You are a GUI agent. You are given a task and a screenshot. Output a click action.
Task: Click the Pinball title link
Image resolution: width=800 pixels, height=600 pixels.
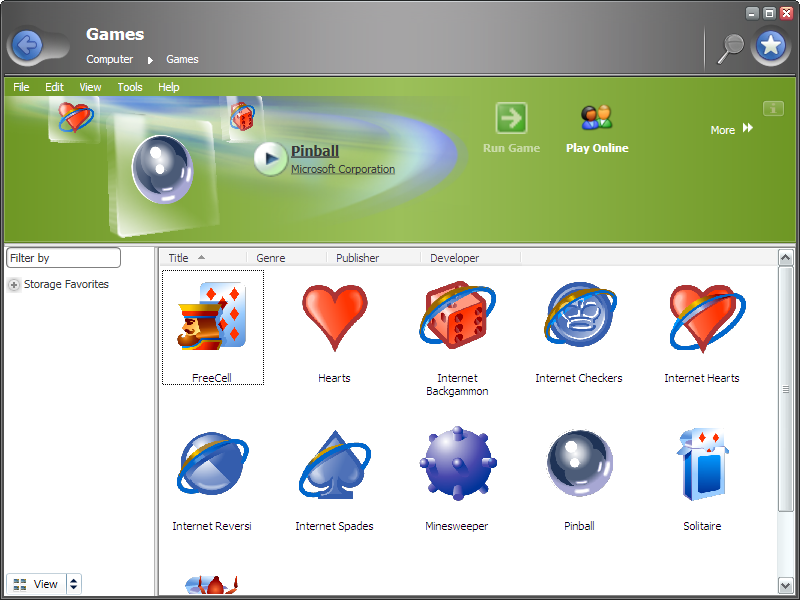point(315,151)
